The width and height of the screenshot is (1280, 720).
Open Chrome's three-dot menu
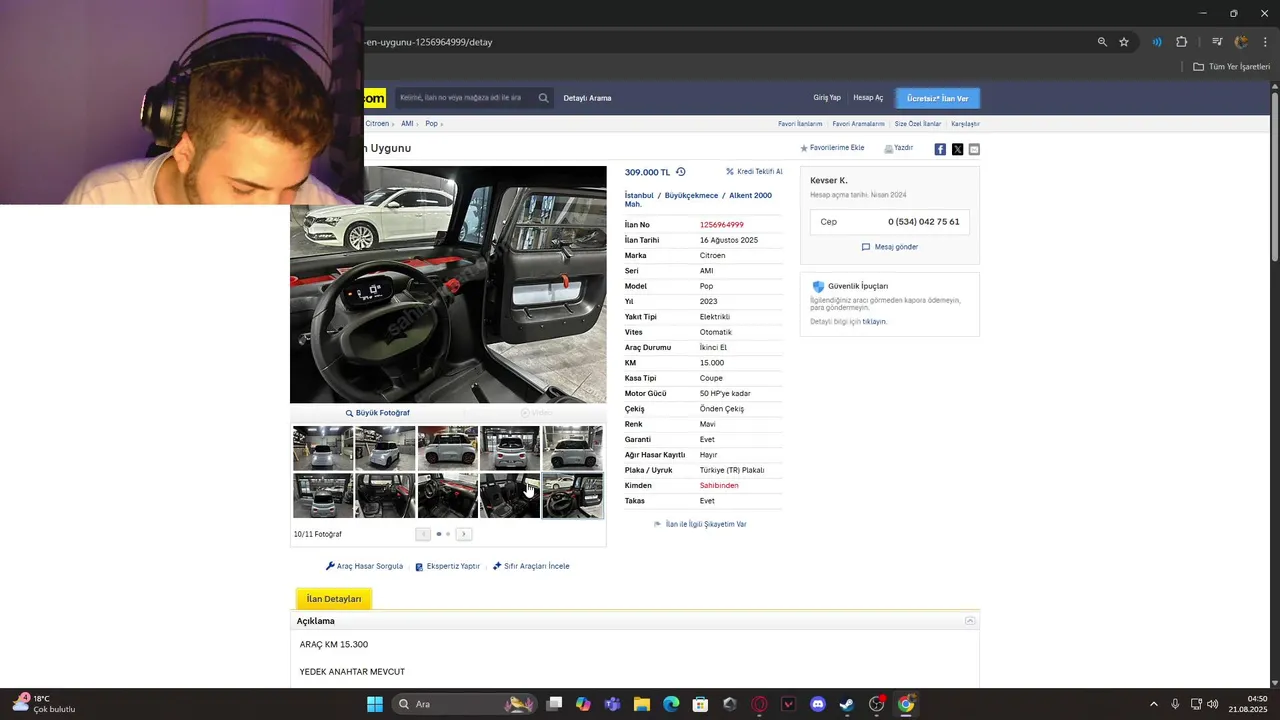pos(1265,42)
